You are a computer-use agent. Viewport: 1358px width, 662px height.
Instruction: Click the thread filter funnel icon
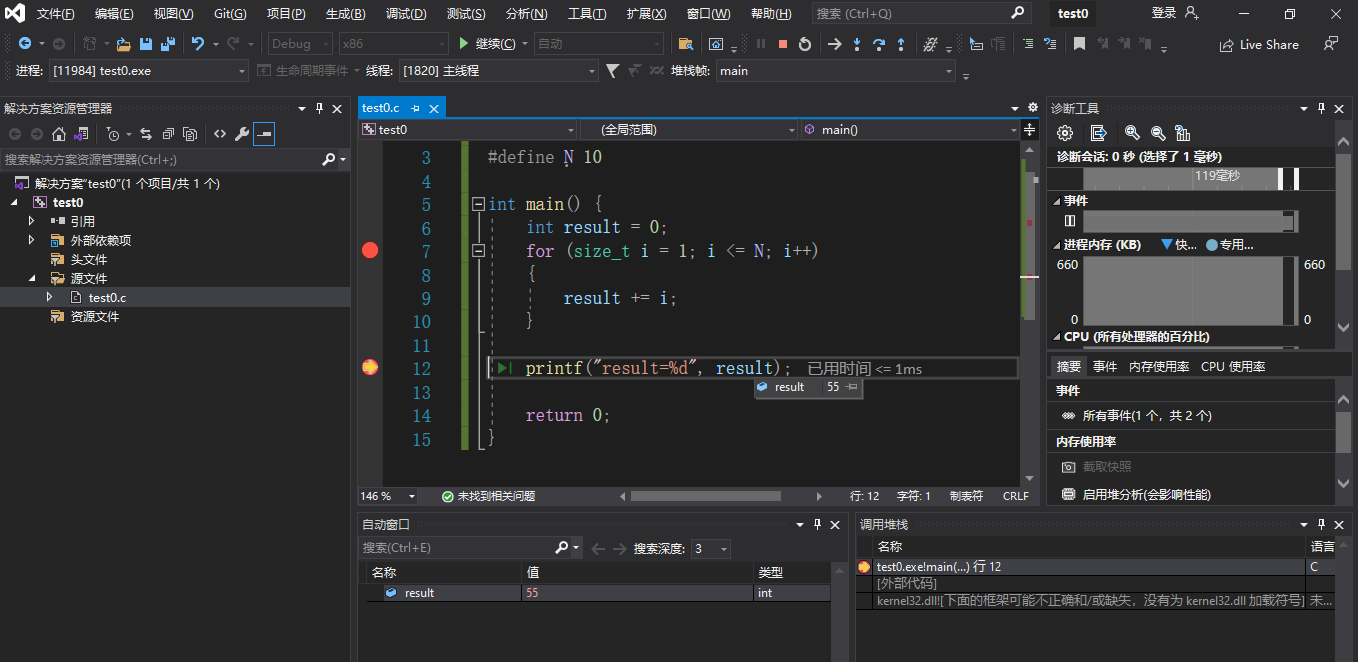coord(612,70)
